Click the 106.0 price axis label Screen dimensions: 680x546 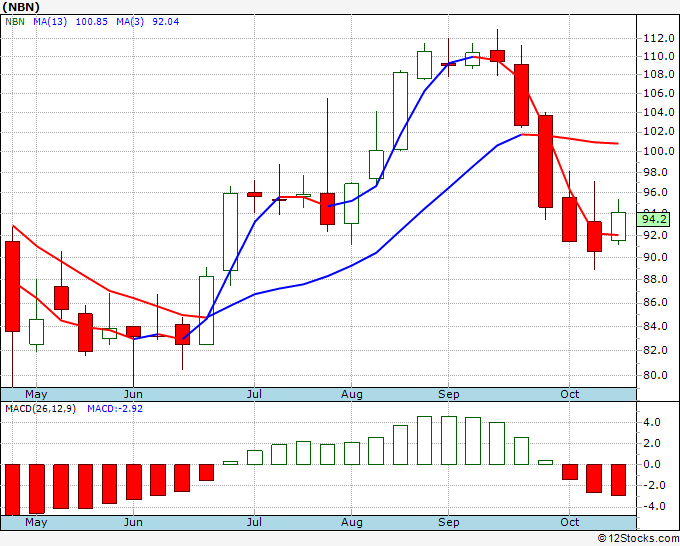pyautogui.click(x=659, y=93)
